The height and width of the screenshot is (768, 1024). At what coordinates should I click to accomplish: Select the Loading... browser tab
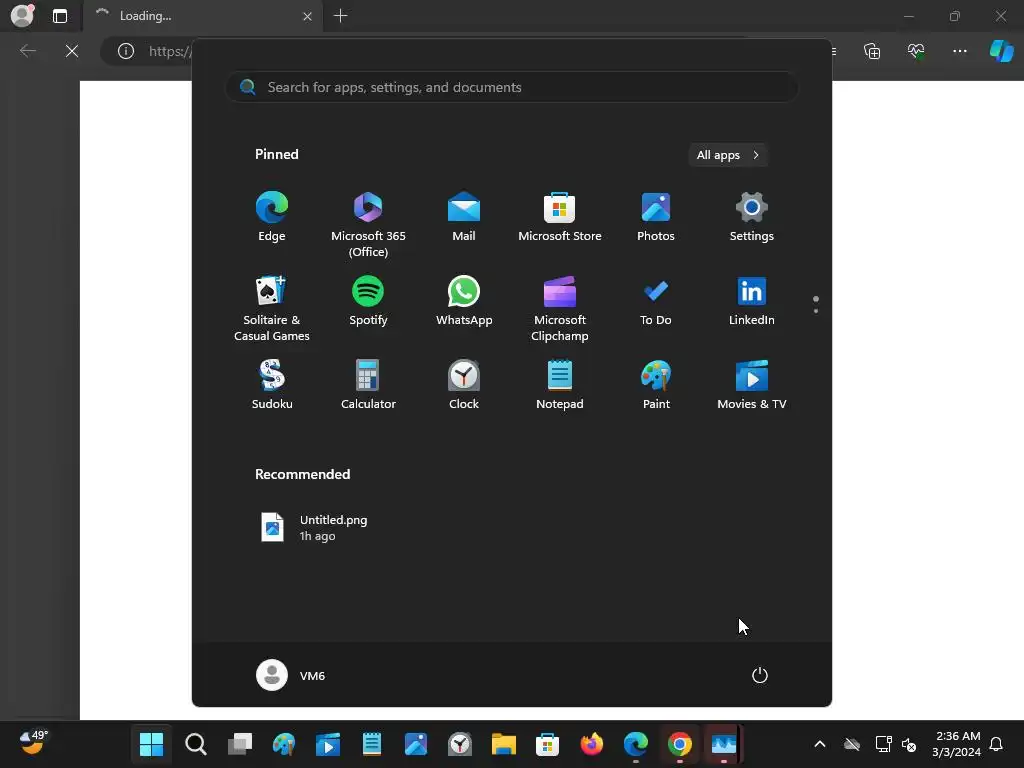[x=202, y=16]
